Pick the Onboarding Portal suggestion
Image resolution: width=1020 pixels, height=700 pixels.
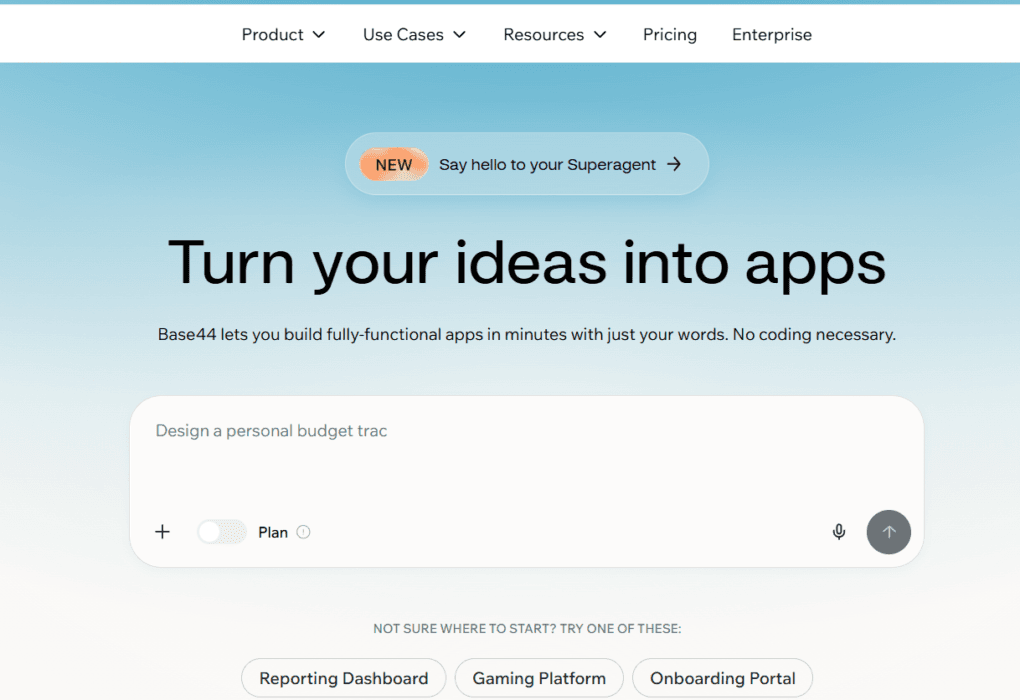[722, 678]
